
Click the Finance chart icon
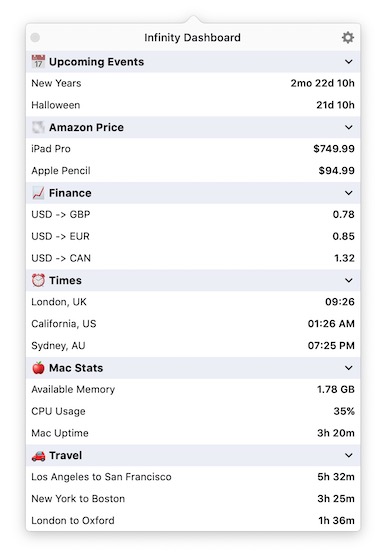coord(38,193)
